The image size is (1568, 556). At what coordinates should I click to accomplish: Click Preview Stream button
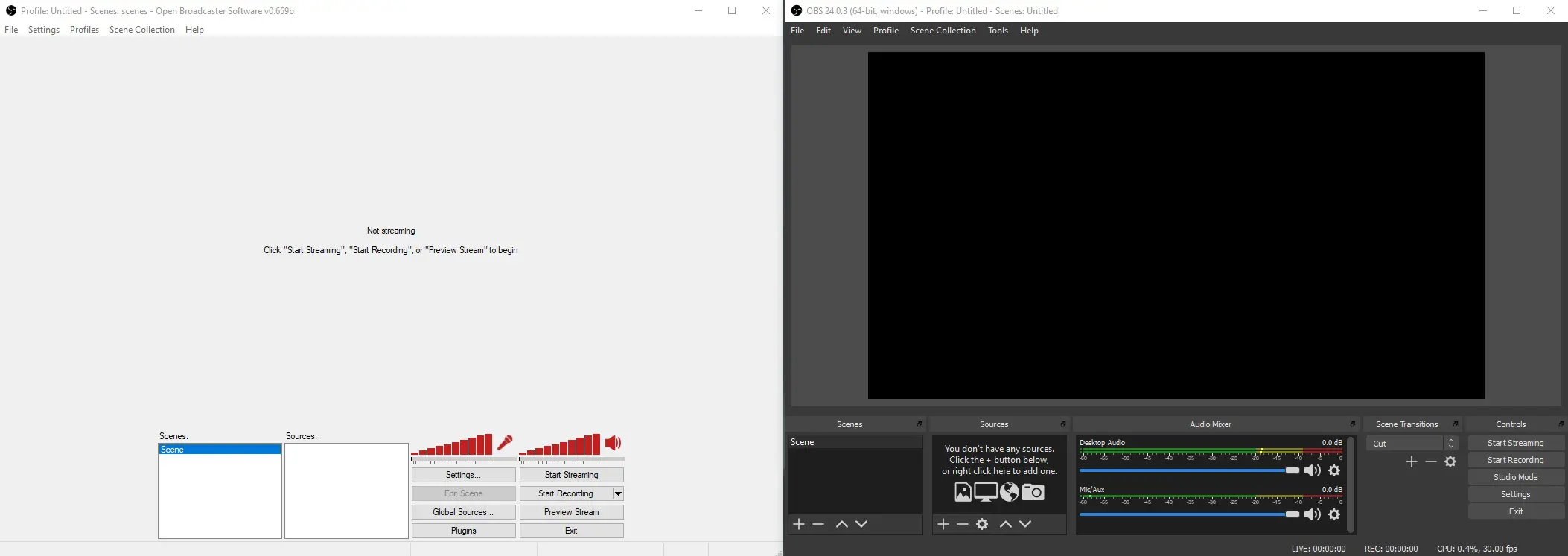point(572,512)
